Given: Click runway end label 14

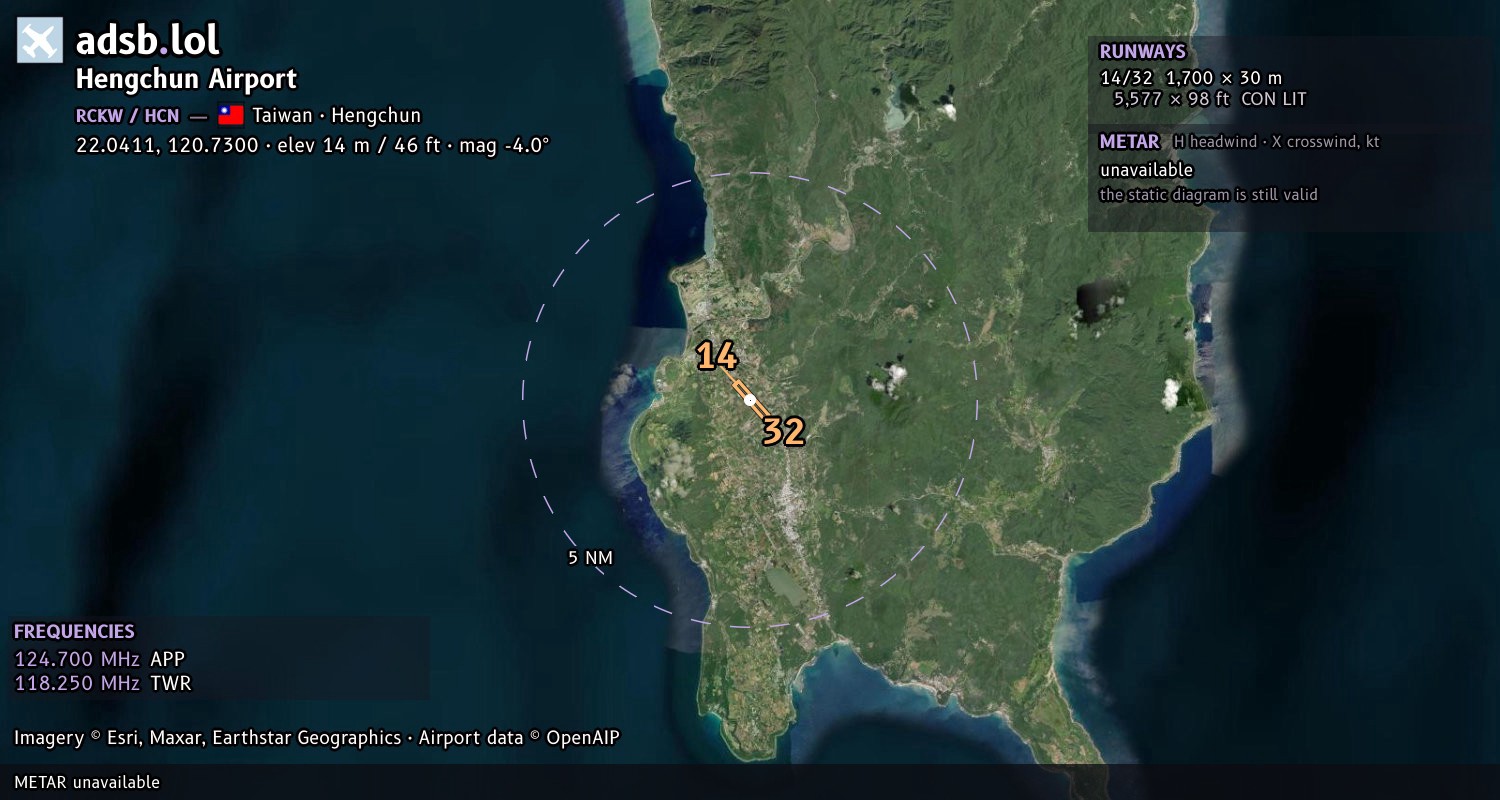Looking at the screenshot, I should [717, 356].
